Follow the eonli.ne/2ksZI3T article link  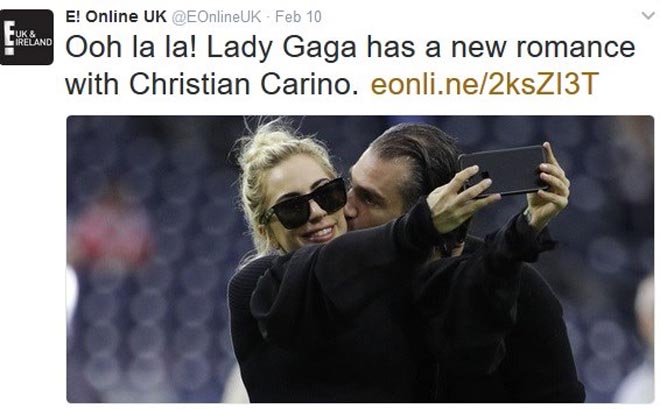485,84
